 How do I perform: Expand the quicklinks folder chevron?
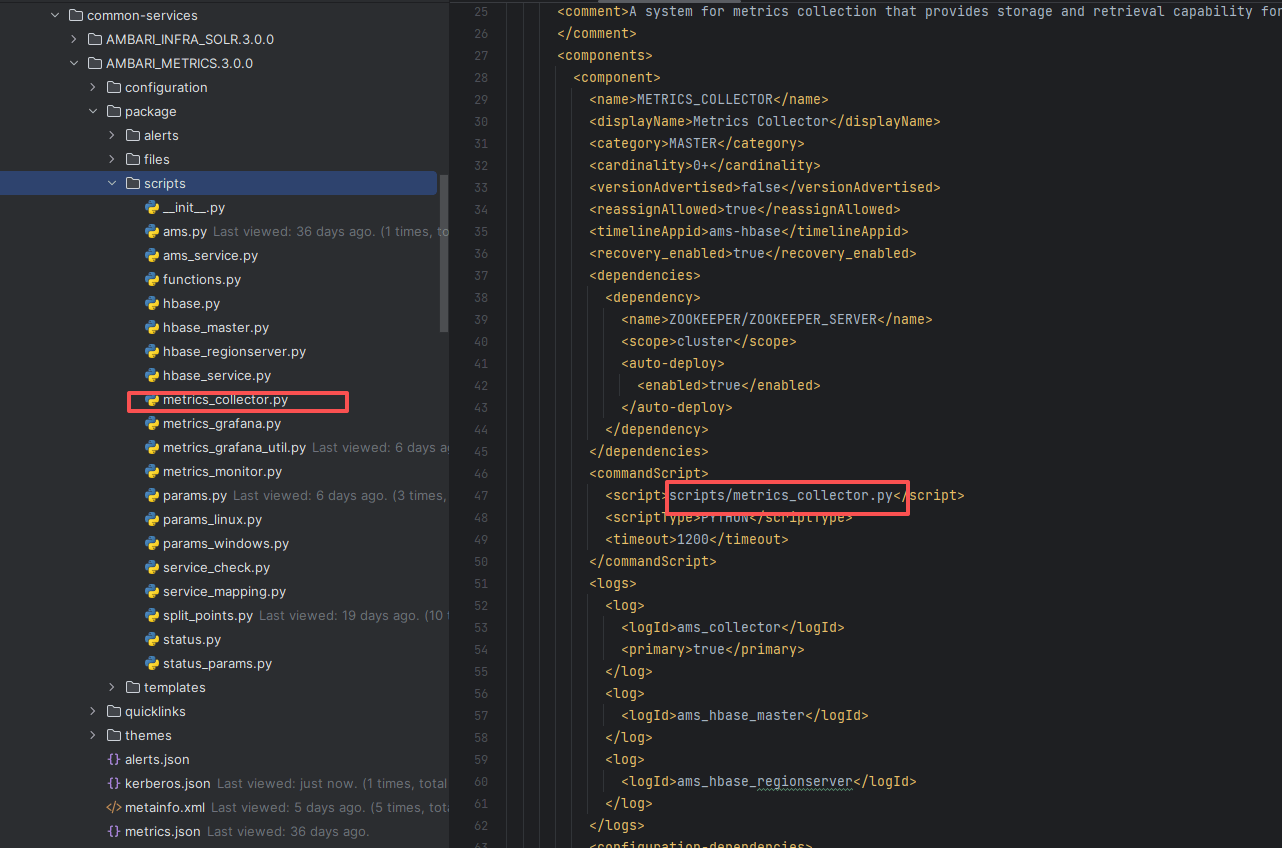pos(92,712)
